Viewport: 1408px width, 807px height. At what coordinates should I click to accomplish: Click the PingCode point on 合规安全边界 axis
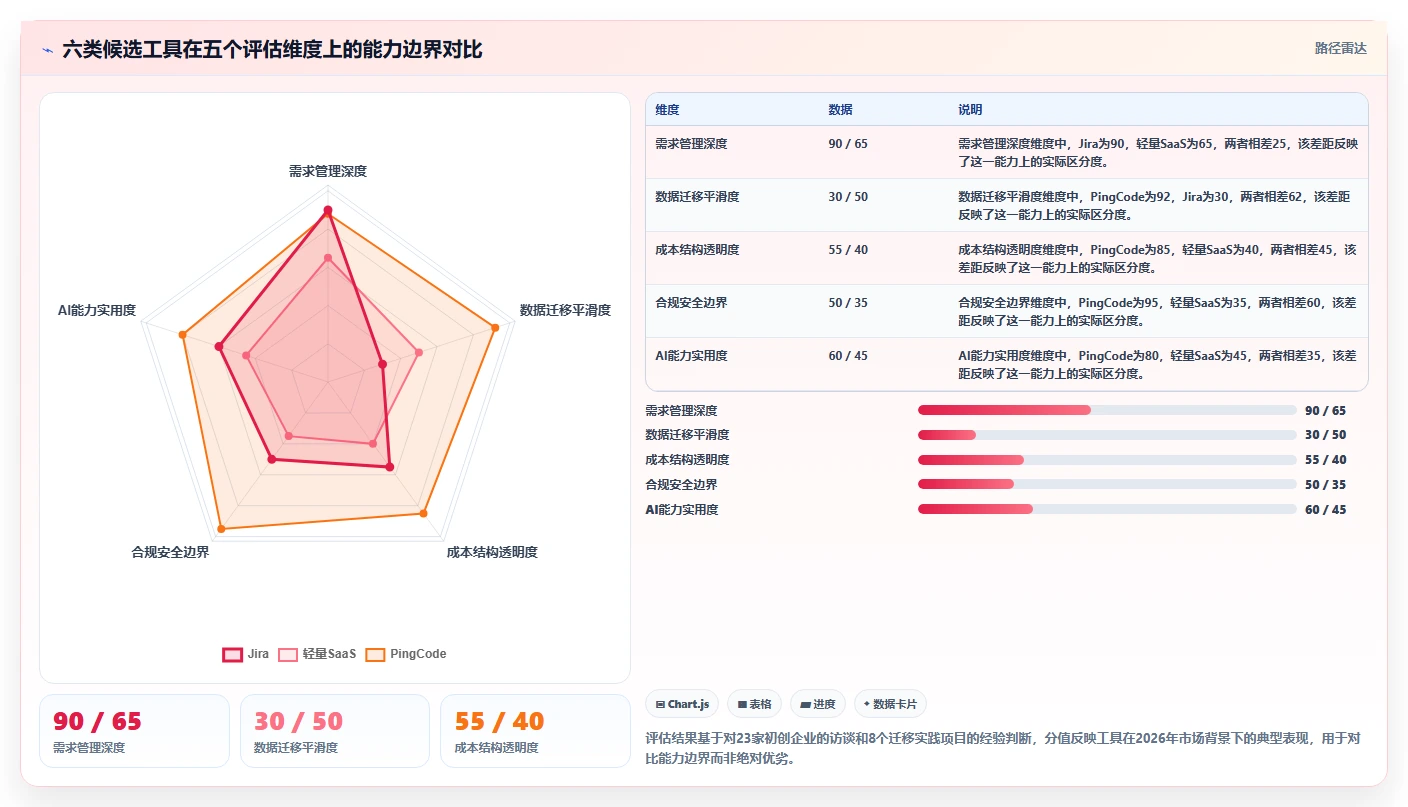(221, 528)
